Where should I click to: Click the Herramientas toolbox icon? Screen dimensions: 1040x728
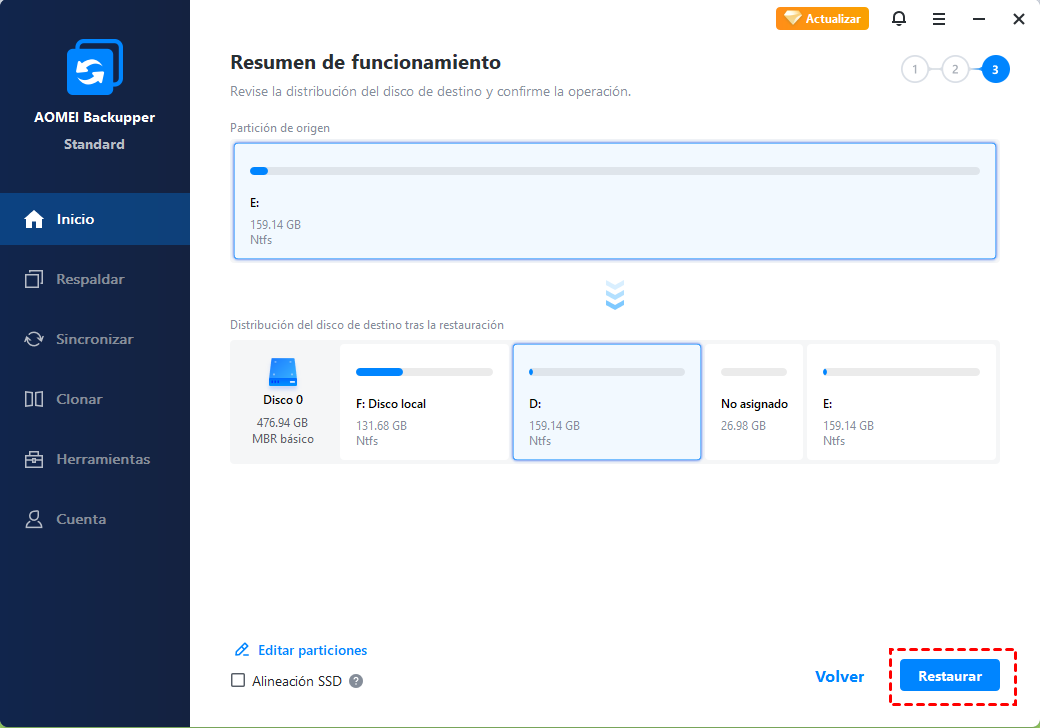(x=34, y=459)
